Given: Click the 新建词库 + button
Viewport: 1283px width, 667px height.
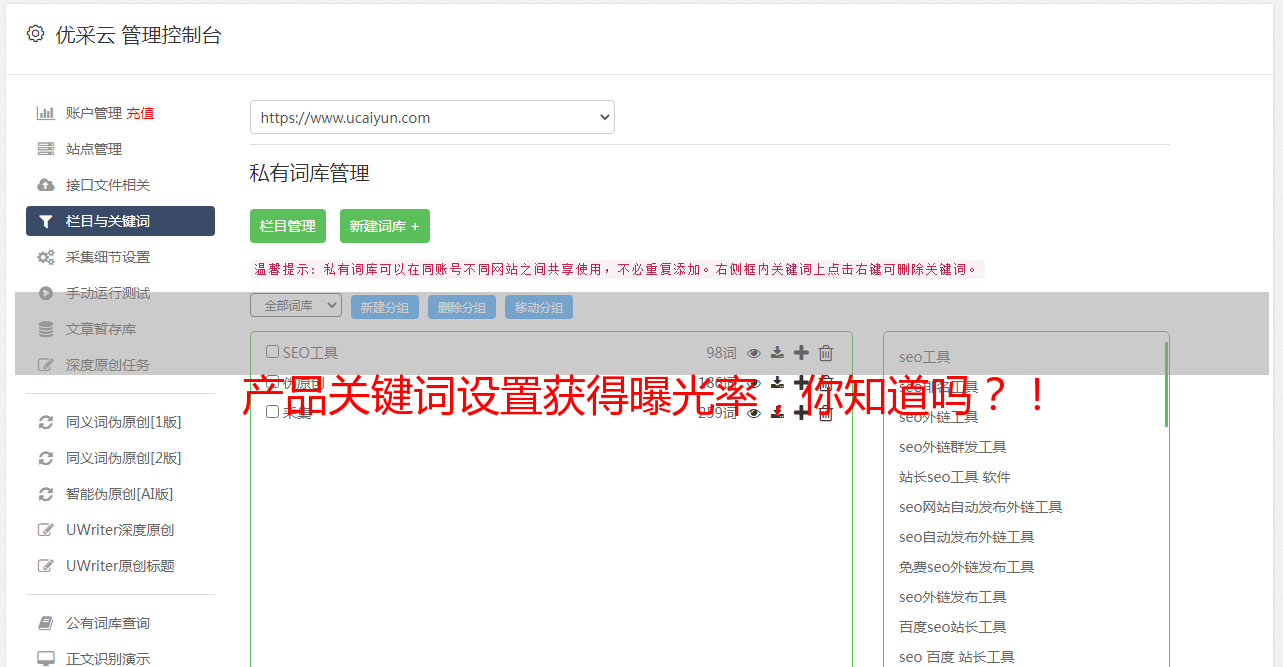Looking at the screenshot, I should tap(385, 226).
